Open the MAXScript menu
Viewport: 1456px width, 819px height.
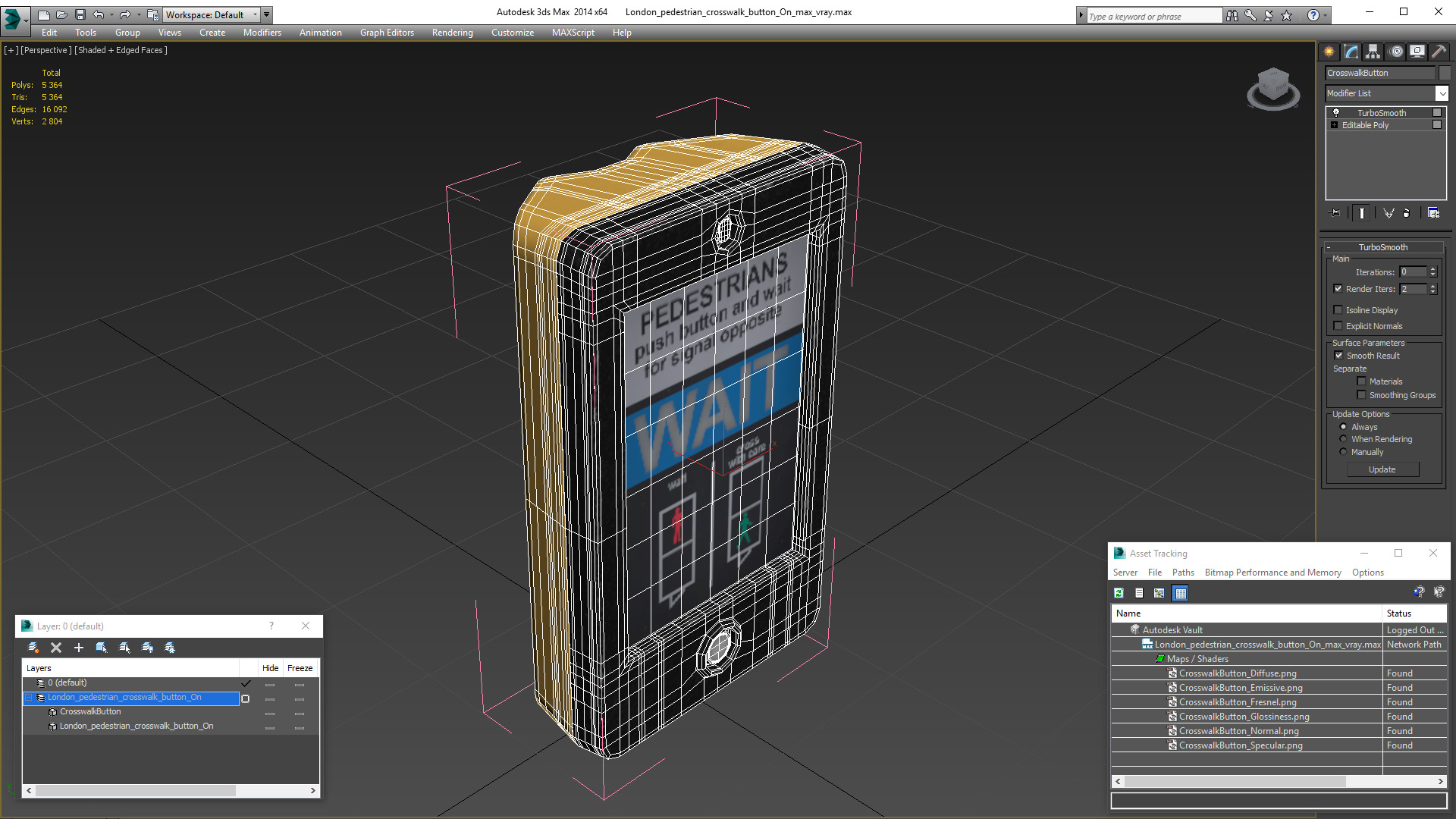(573, 33)
